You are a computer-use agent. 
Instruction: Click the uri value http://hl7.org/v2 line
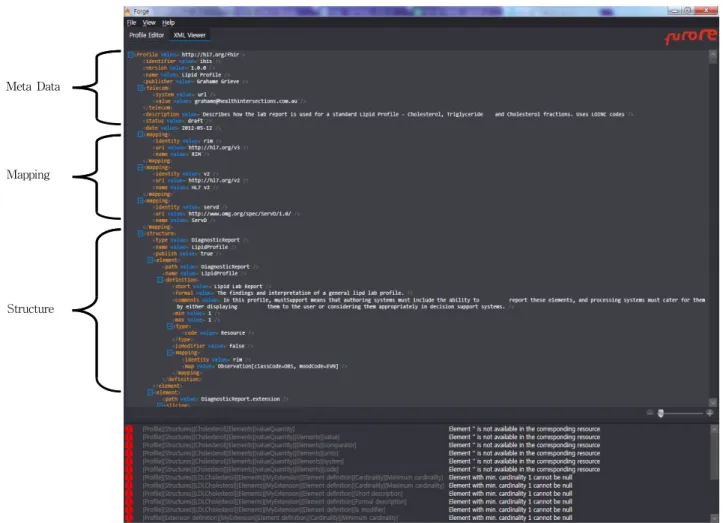pos(200,181)
